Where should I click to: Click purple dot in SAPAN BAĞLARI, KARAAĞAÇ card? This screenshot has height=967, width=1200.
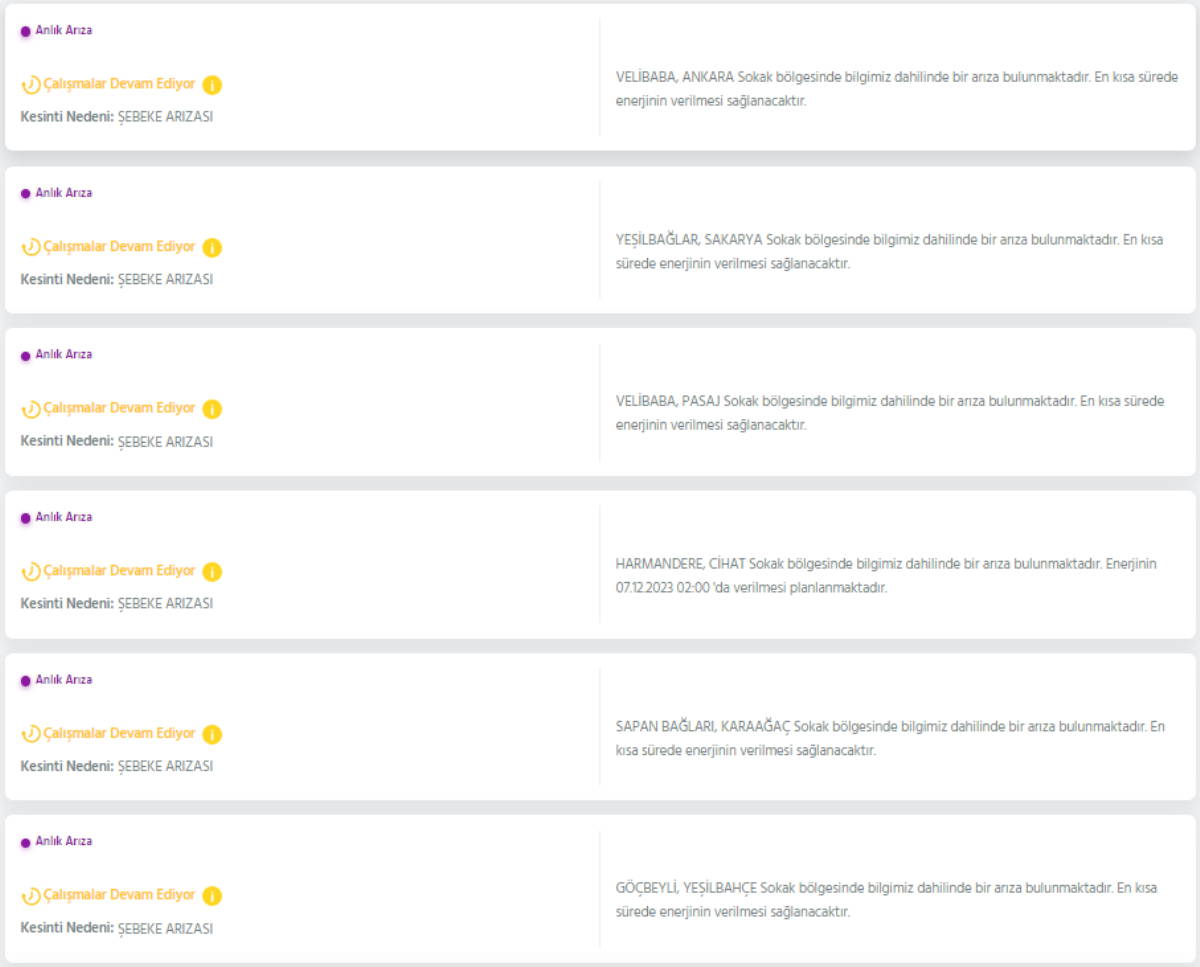tap(26, 681)
